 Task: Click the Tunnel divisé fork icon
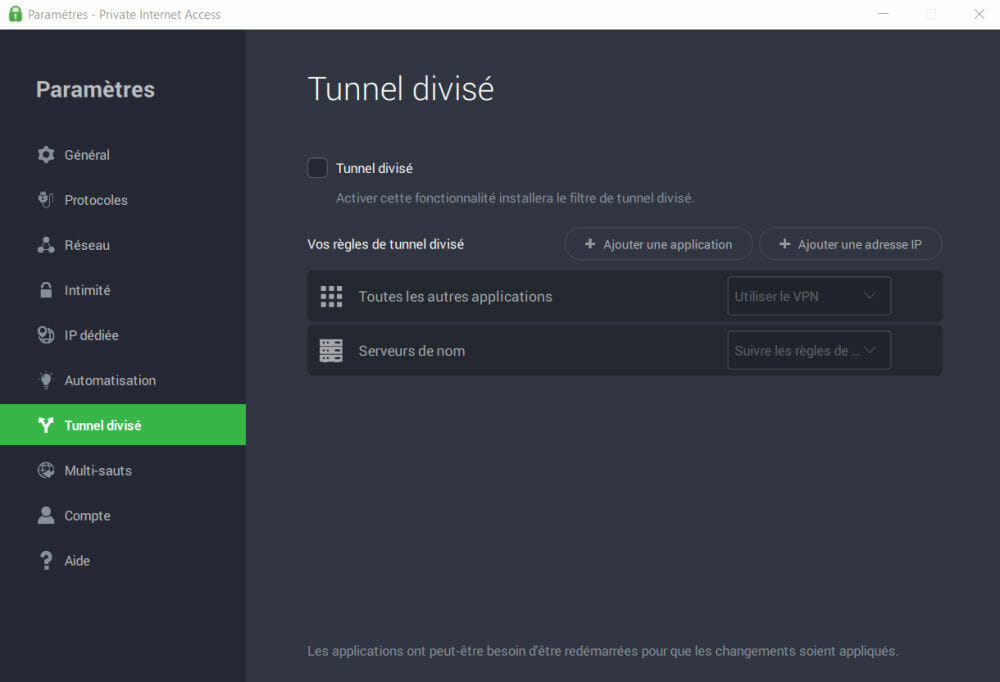(x=46, y=425)
